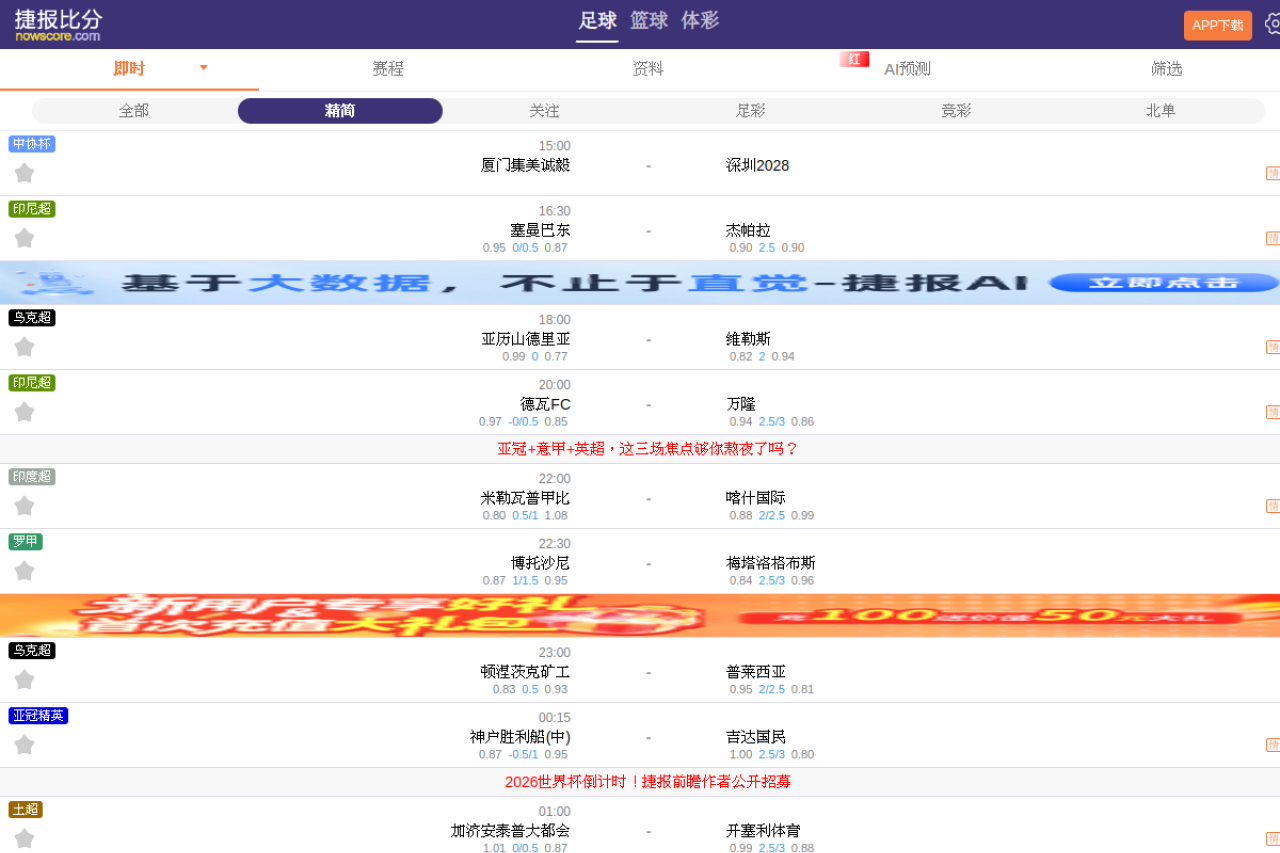Toggle the favorite star for 博托沙尼 match
Image resolution: width=1280 pixels, height=853 pixels.
click(24, 570)
